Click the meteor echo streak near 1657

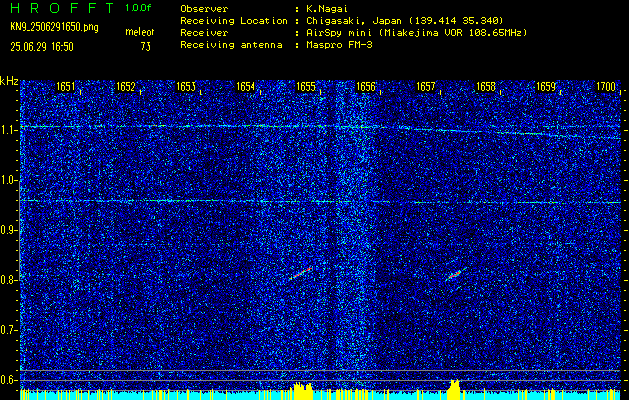[x=455, y=274]
